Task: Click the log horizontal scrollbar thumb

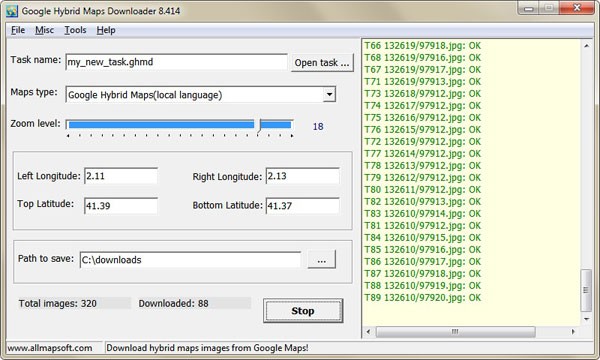Action: tap(455, 332)
